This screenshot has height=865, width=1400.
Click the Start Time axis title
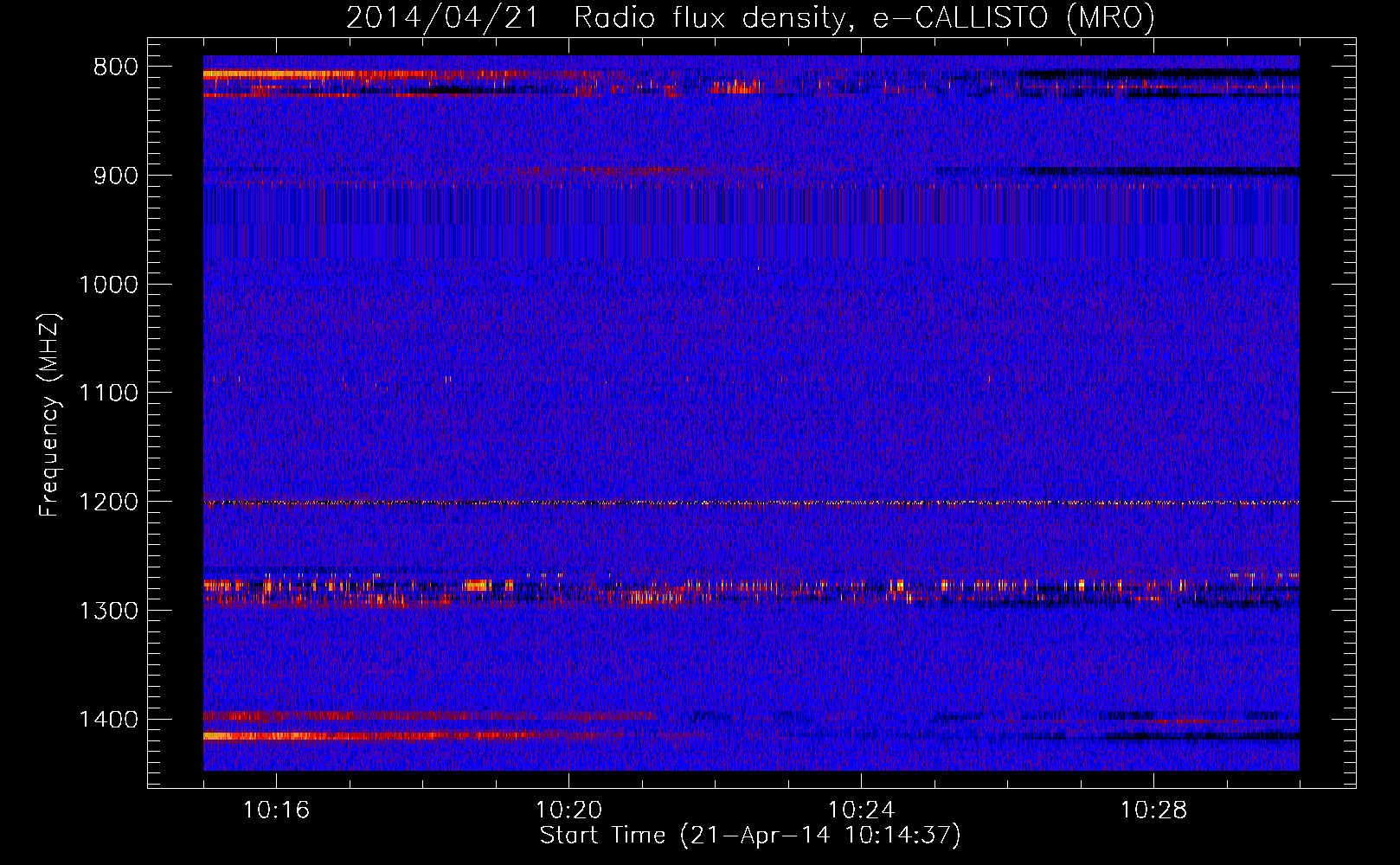(x=750, y=836)
